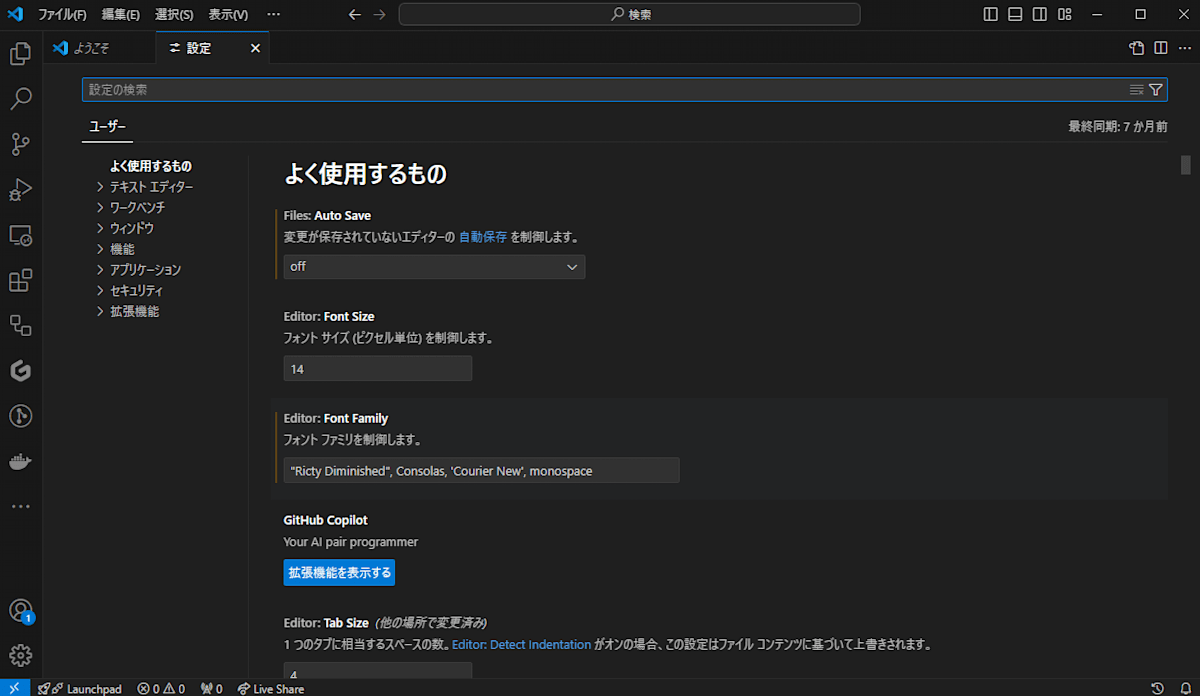This screenshot has width=1200, height=696.
Task: Go back with the left arrow in the title bar
Action: tap(354, 14)
